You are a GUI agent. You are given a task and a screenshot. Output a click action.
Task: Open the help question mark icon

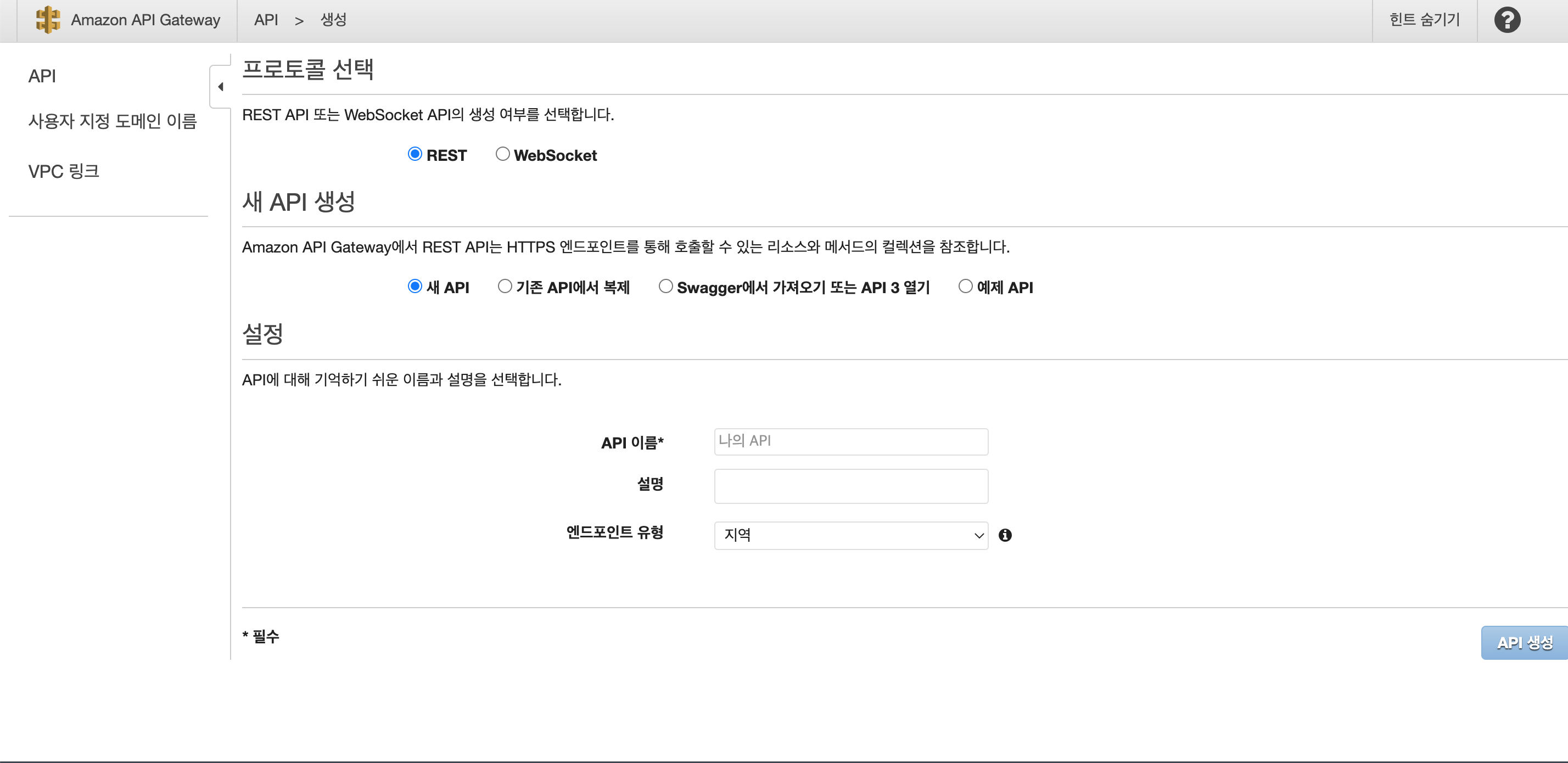[x=1507, y=20]
